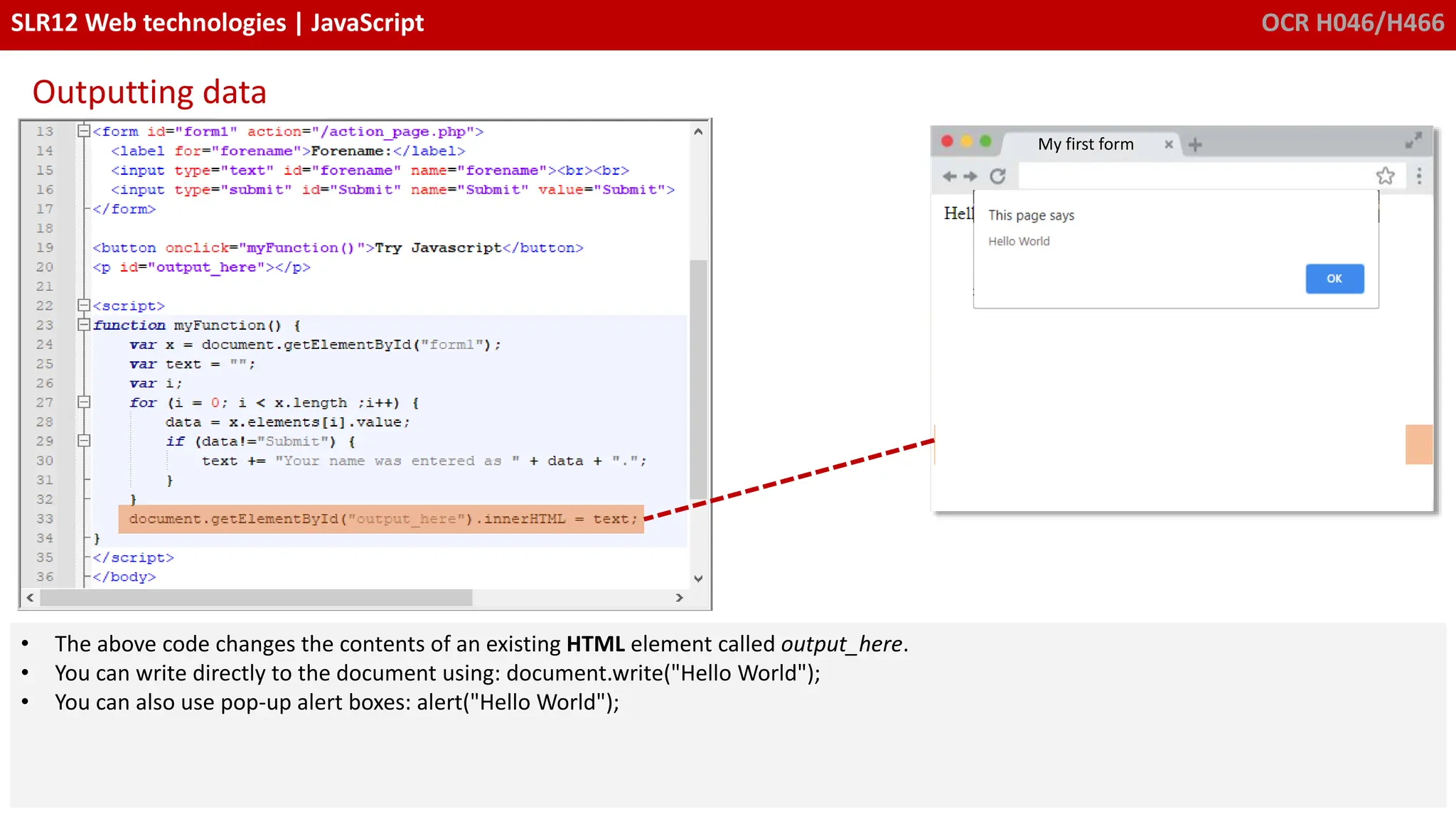The image size is (1456, 819).
Task: Click the vertical scrollbar thumb
Action: point(698,380)
